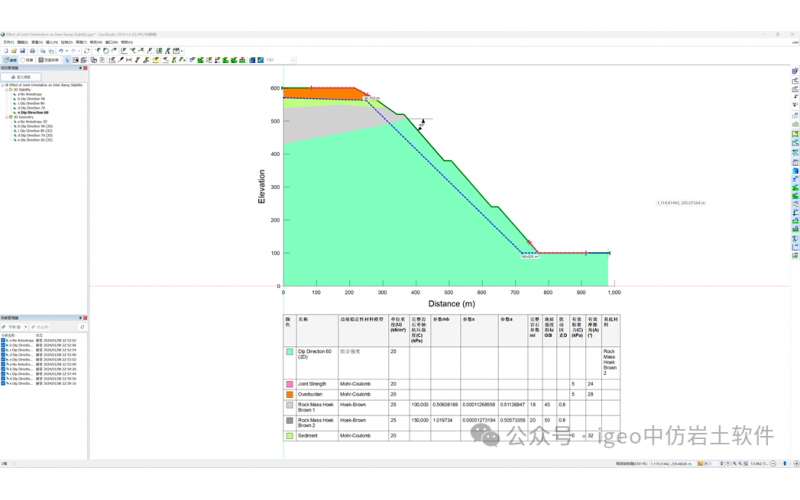Uncheck first 'a No Anisotropy' analysis checkbox
The height and width of the screenshot is (500, 800).
coord(5,340)
